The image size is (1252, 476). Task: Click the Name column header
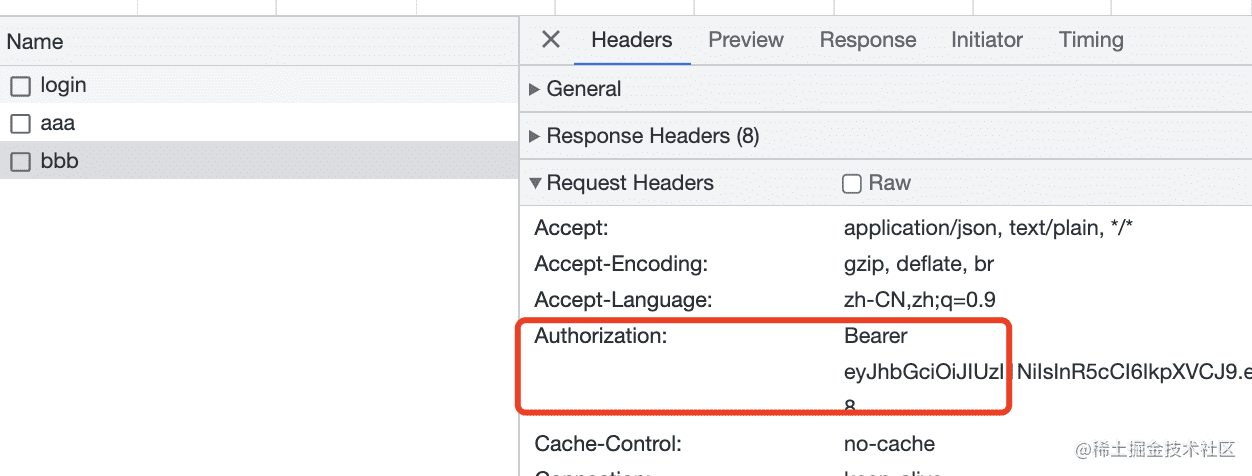coord(35,42)
